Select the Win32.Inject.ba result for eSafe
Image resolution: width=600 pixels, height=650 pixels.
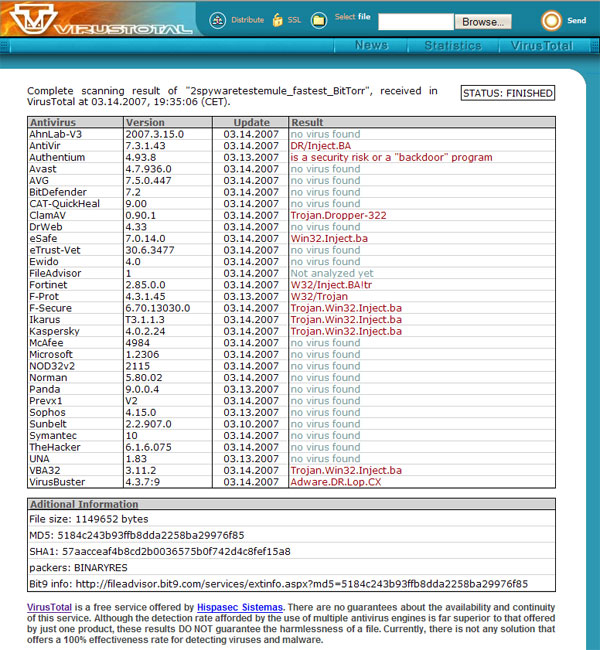coord(329,239)
